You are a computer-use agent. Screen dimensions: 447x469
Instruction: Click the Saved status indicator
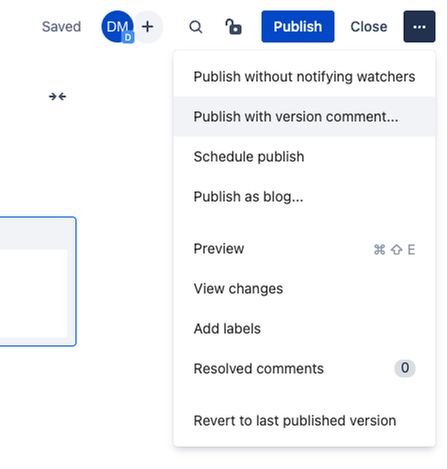(61, 27)
